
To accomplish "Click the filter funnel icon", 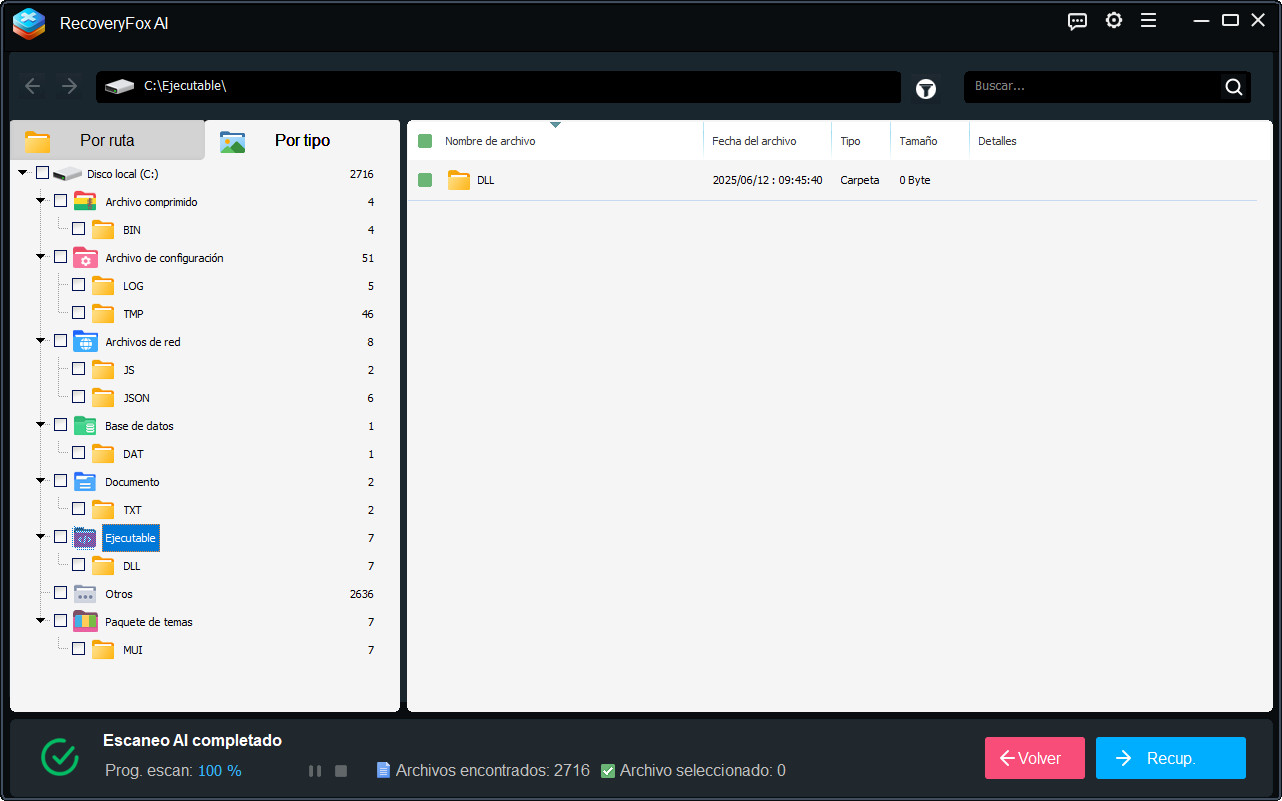I will (925, 88).
